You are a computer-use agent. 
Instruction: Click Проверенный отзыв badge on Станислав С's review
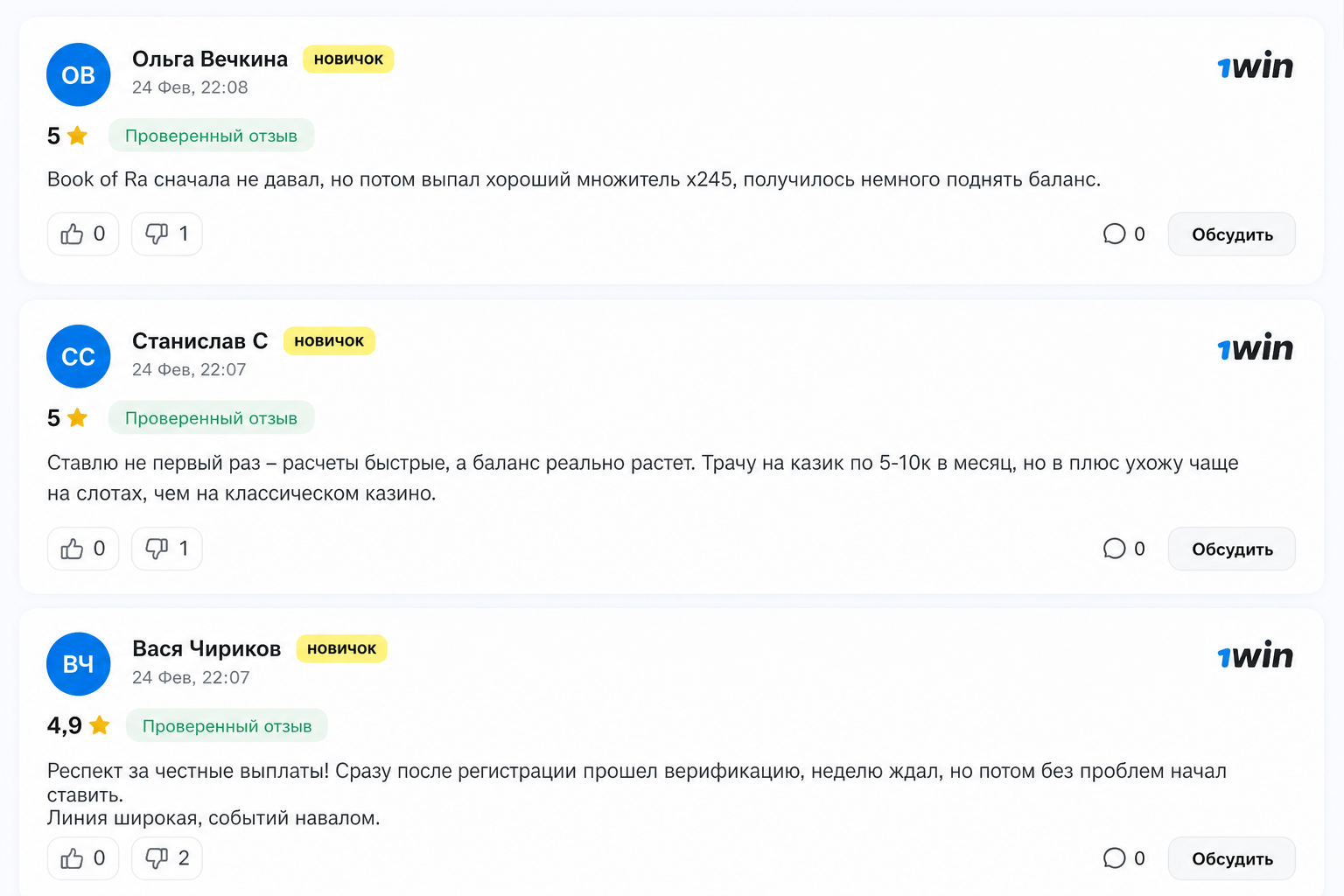click(211, 418)
